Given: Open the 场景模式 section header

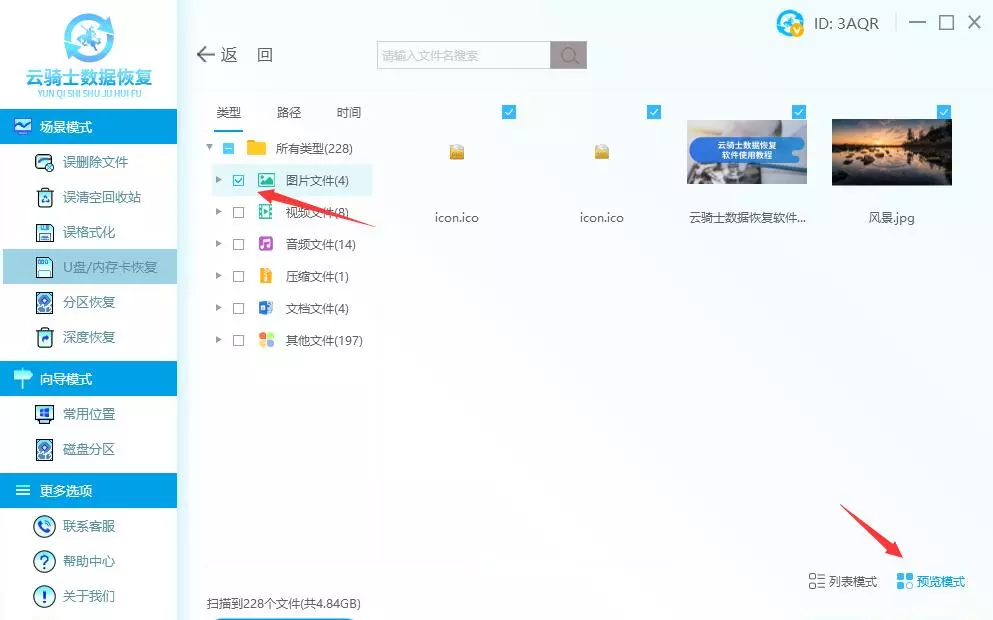Looking at the screenshot, I should pyautogui.click(x=89, y=127).
